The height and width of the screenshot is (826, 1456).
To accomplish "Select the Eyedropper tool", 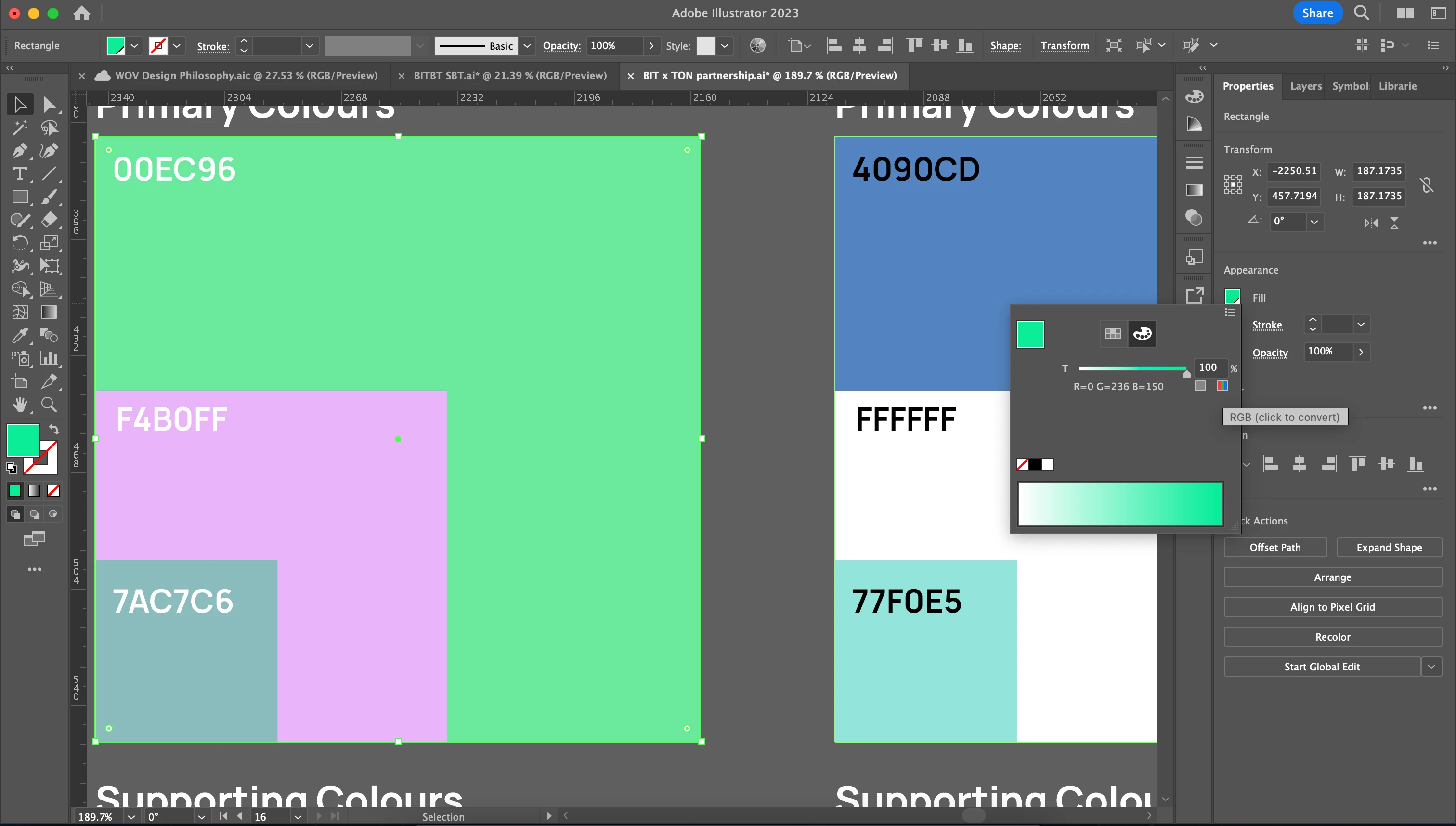I will [x=19, y=335].
